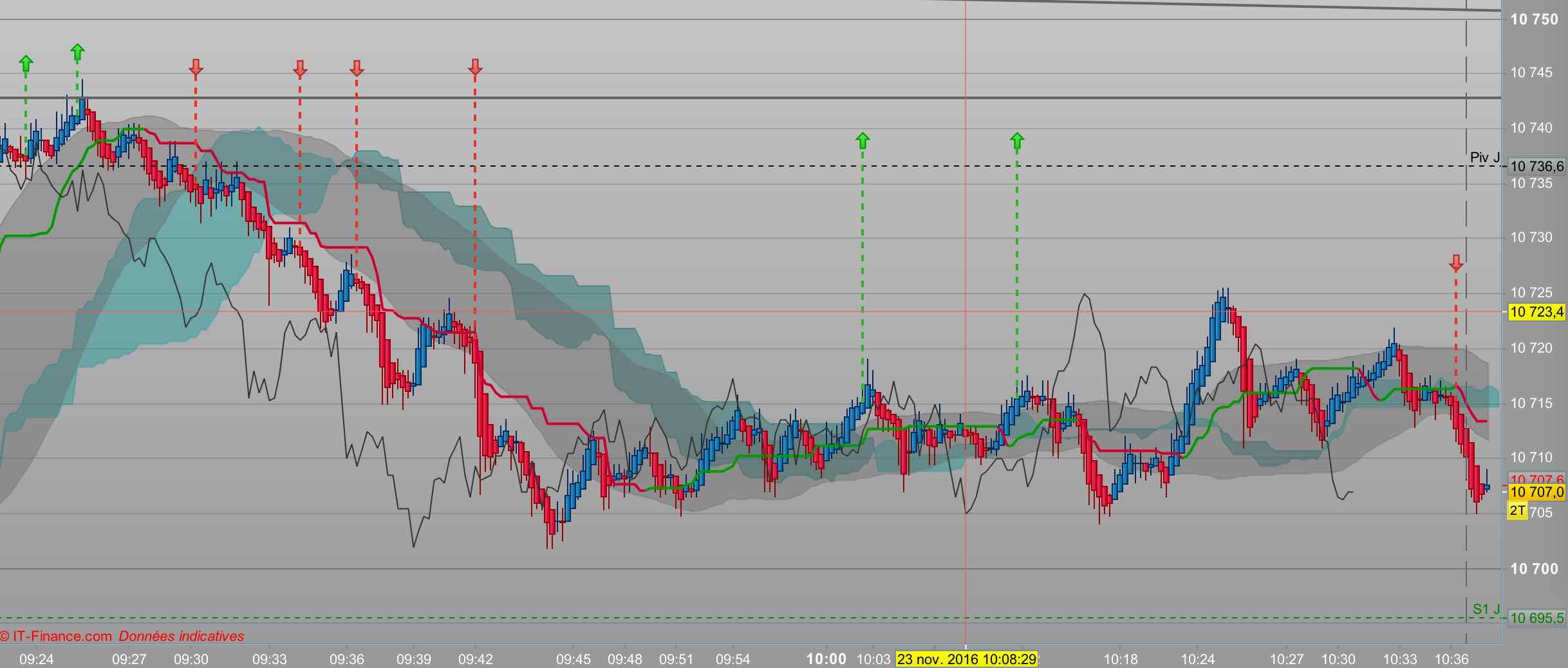Viewport: 1568px width, 668px height.
Task: Click the first green up-arrow signal near 09:24
Action: (x=26, y=63)
